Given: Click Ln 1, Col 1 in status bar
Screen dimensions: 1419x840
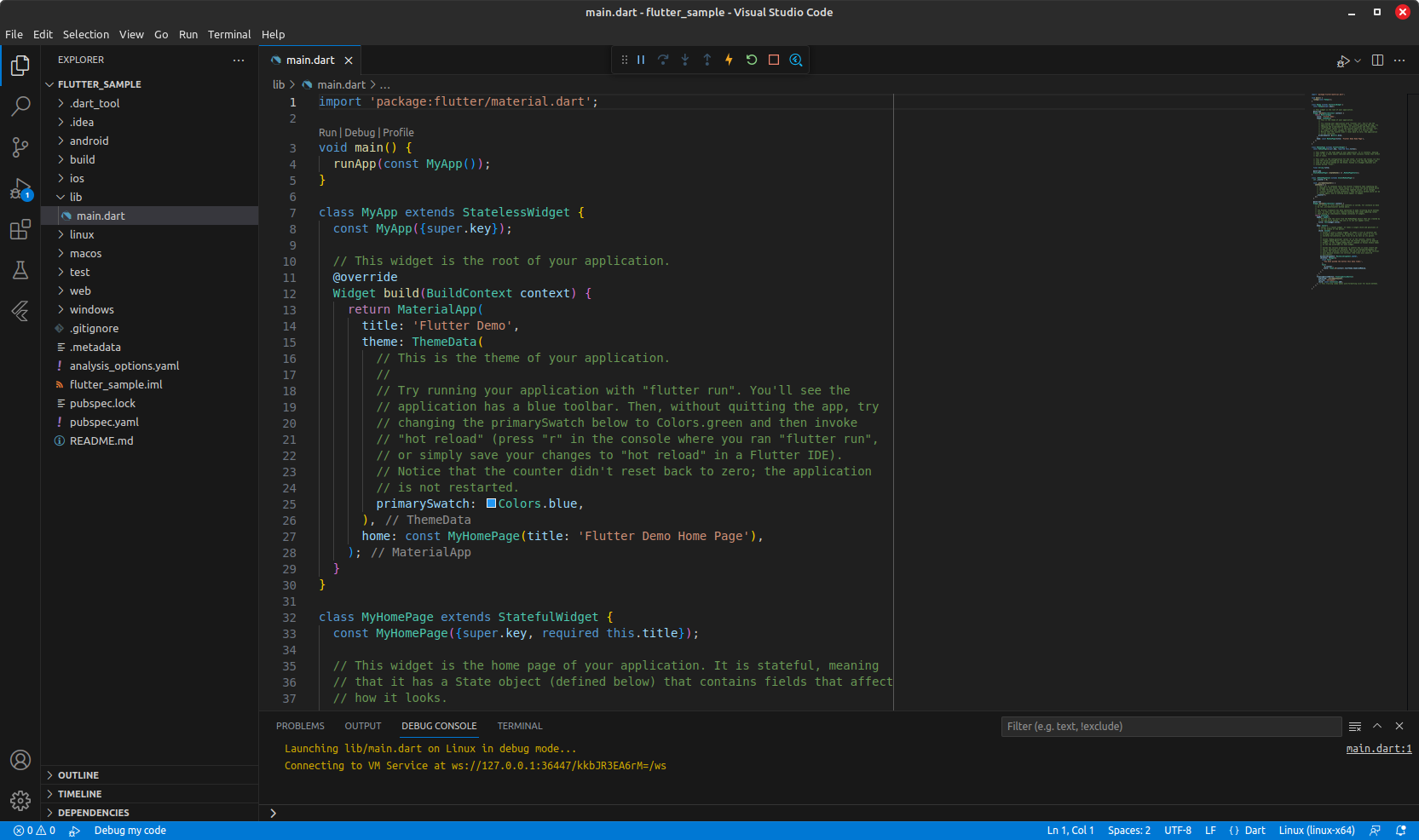Looking at the screenshot, I should (1070, 831).
